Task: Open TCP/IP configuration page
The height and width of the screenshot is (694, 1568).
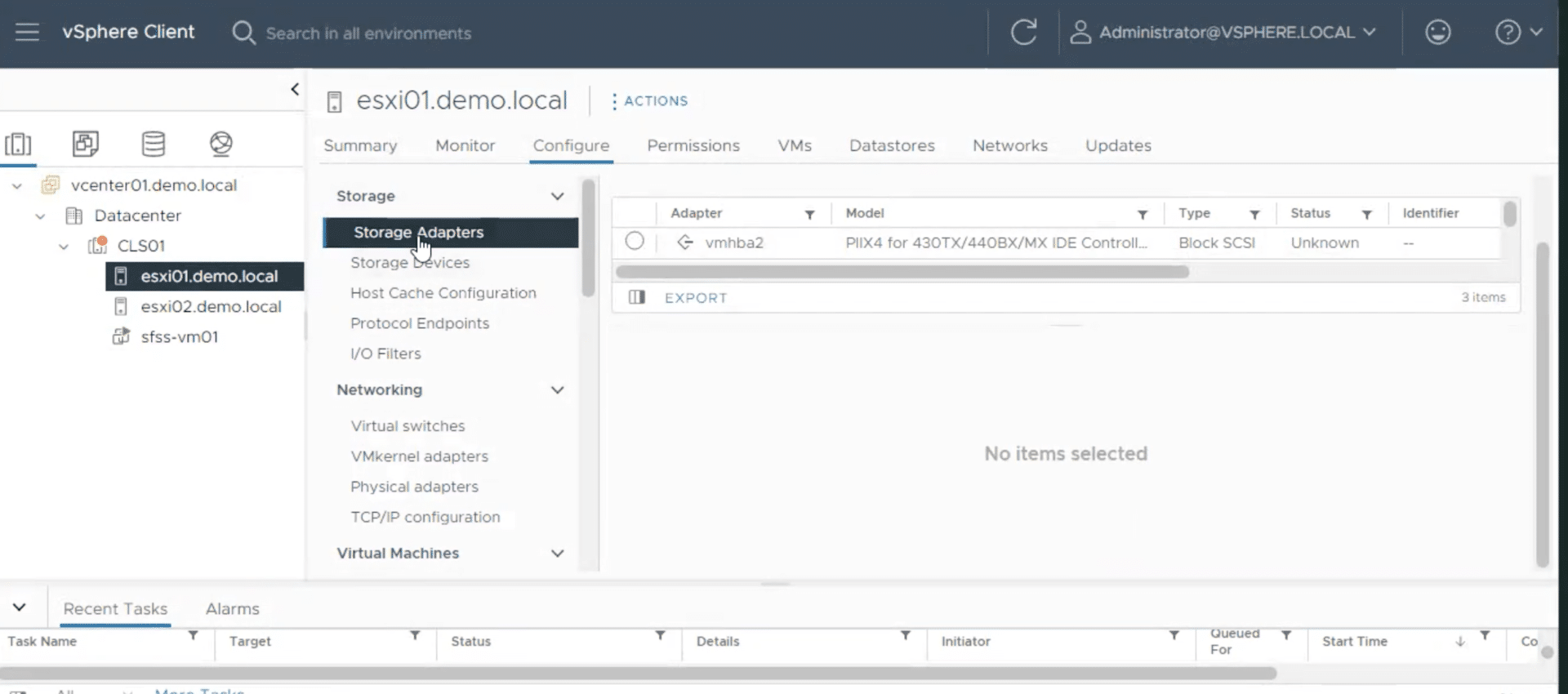Action: [425, 517]
